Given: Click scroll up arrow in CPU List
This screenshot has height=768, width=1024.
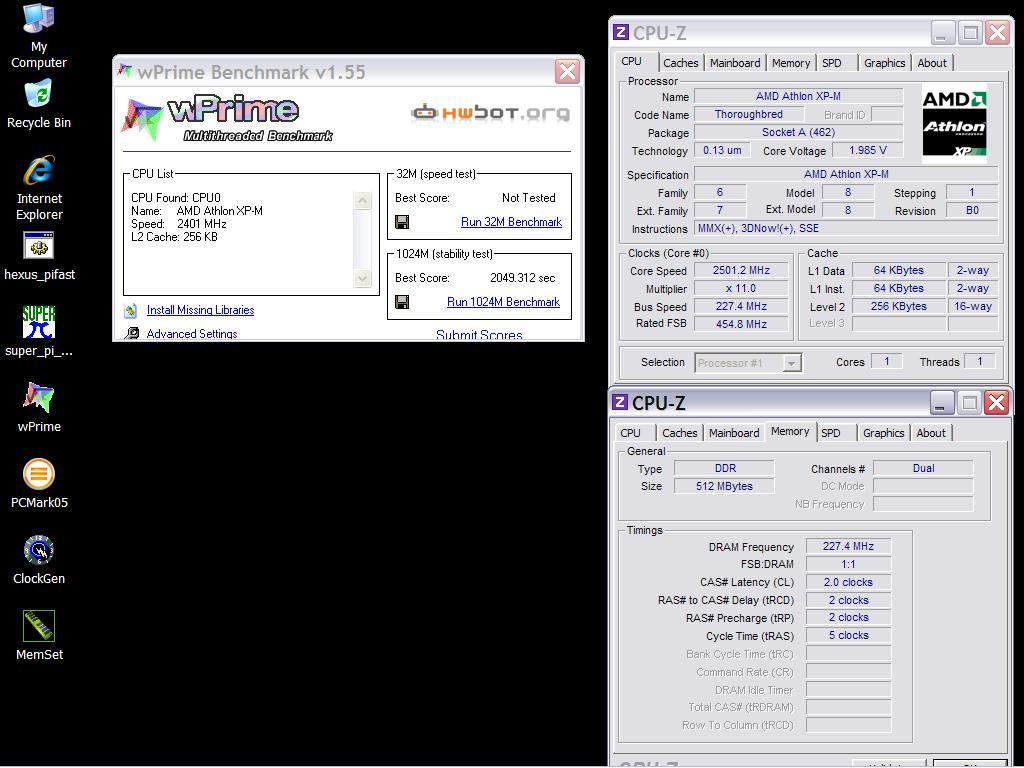Looking at the screenshot, I should pos(362,200).
